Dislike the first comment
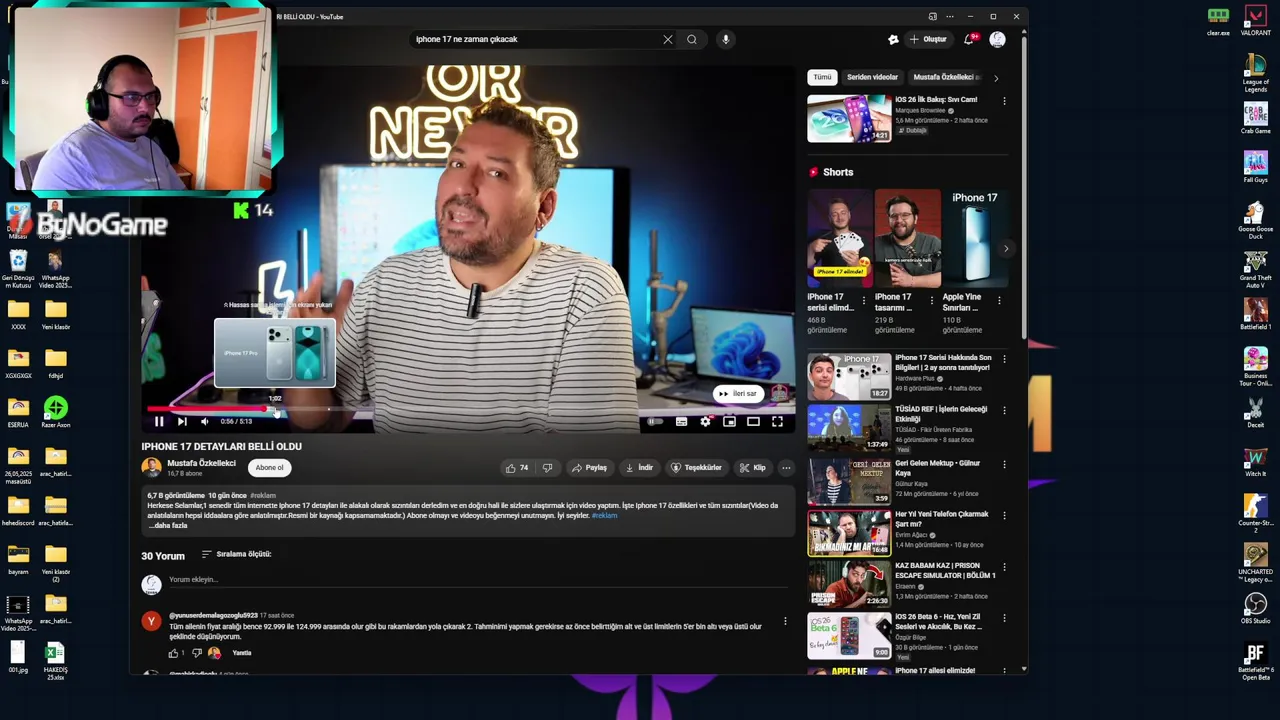1280x720 pixels. tap(196, 653)
